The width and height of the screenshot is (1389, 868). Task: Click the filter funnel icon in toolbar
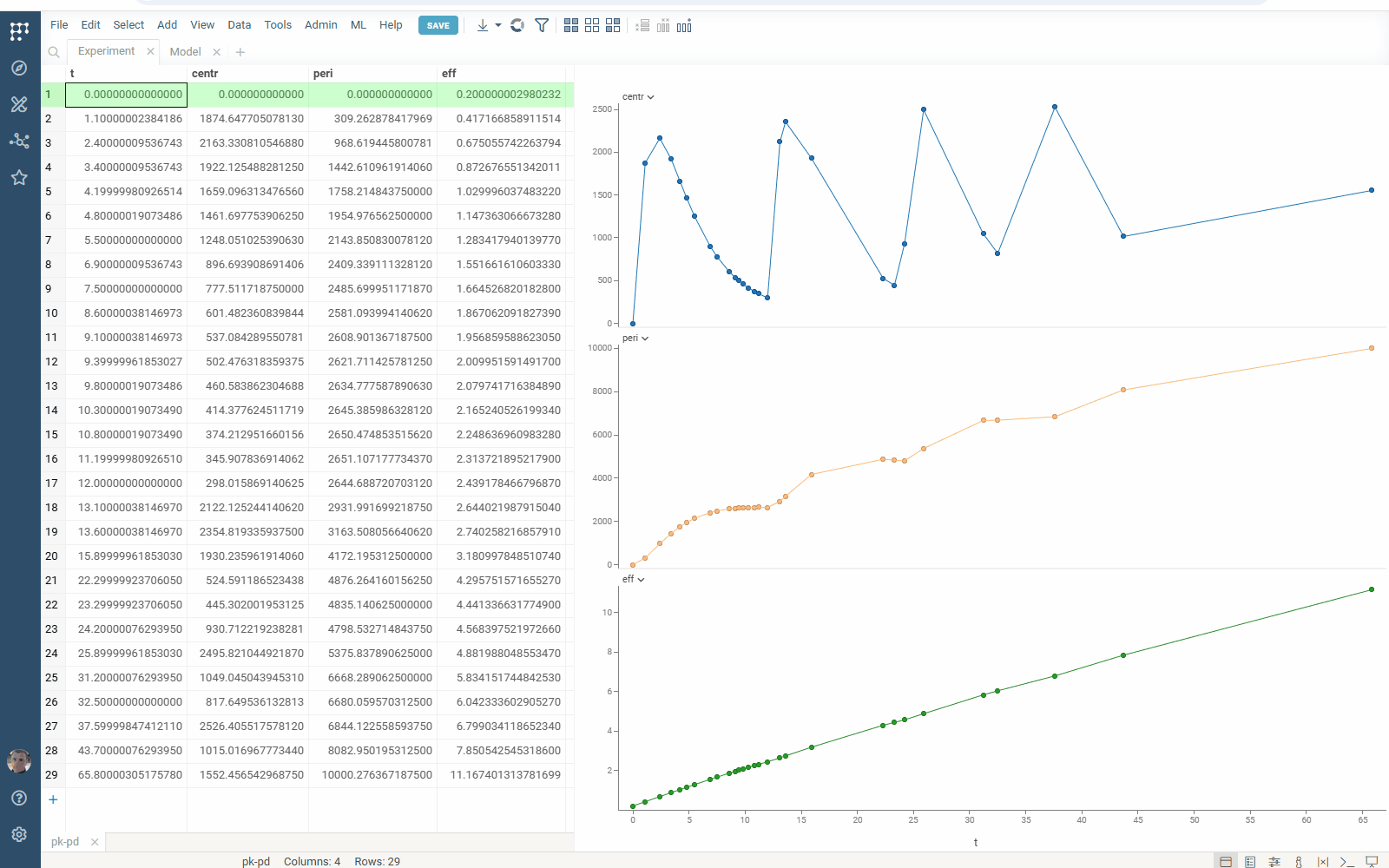(x=542, y=25)
